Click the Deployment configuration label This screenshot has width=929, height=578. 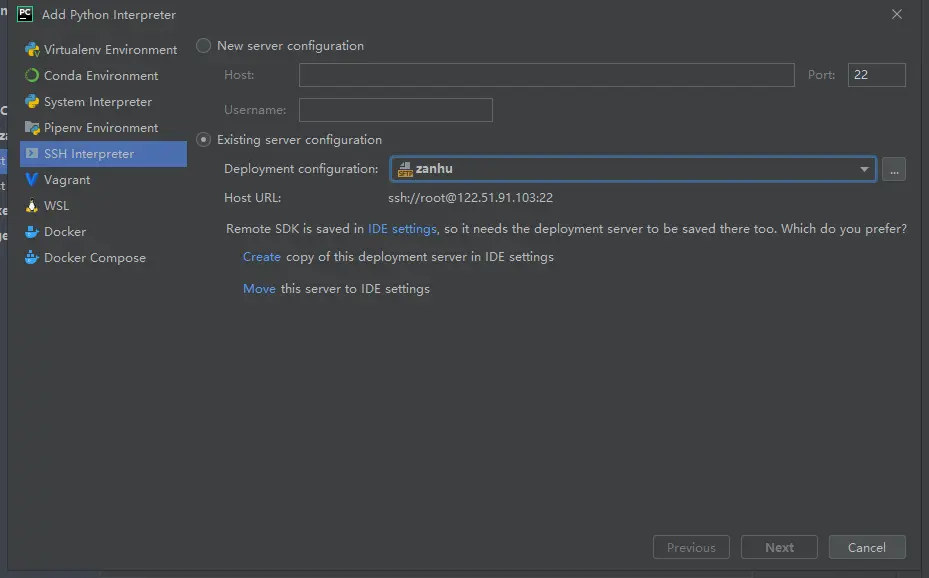tap(301, 169)
